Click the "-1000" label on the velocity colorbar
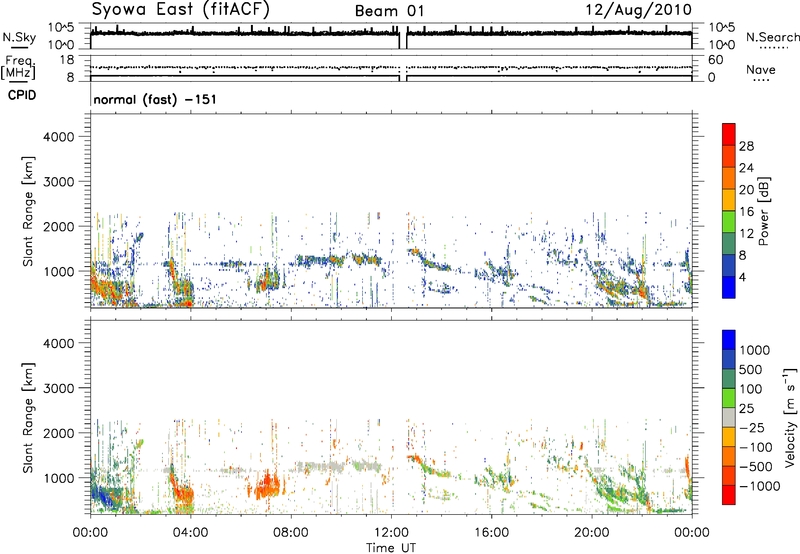The width and height of the screenshot is (800, 554). tap(759, 486)
